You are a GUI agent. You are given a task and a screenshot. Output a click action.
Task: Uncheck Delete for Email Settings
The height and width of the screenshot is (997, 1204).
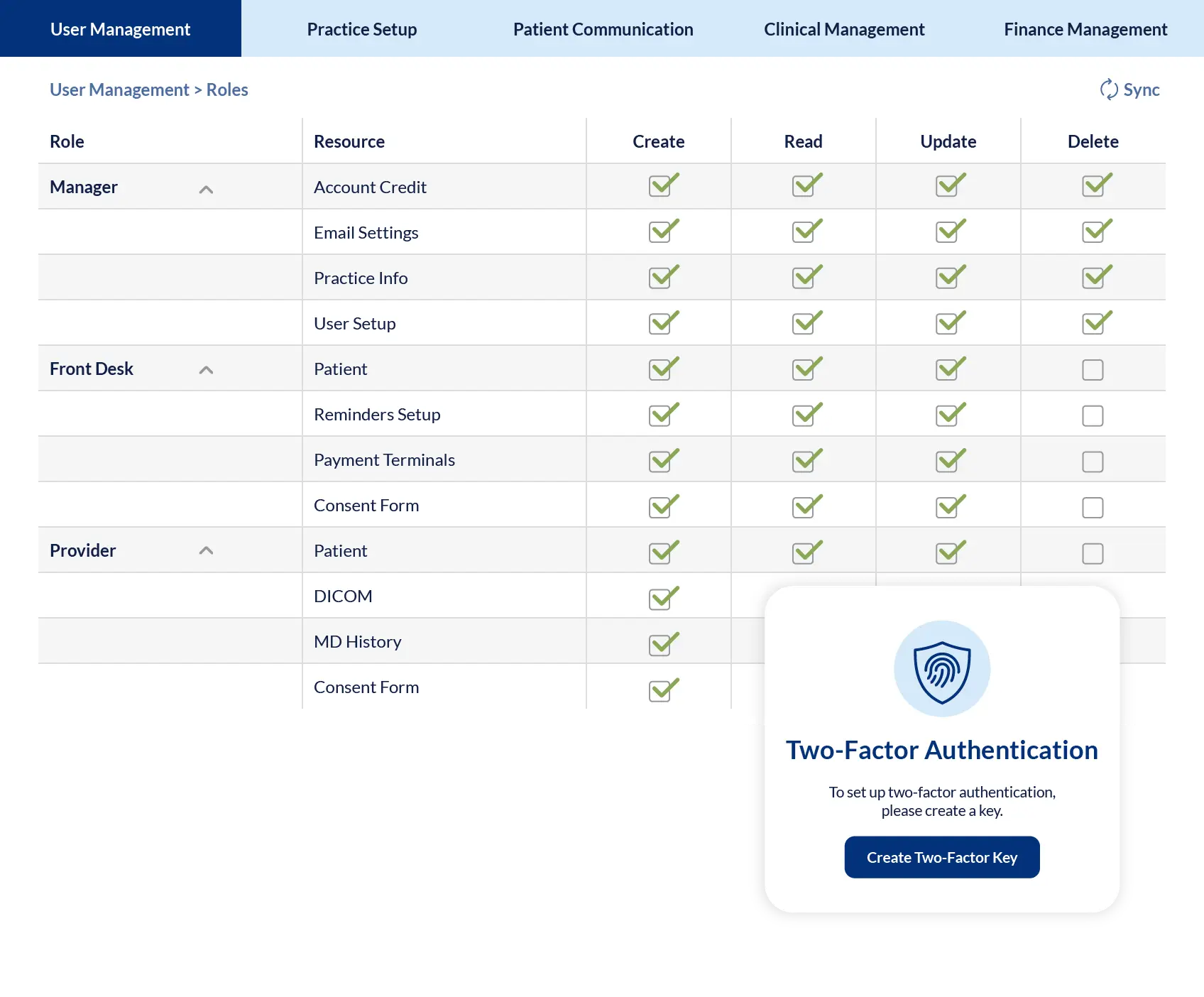coord(1097,231)
